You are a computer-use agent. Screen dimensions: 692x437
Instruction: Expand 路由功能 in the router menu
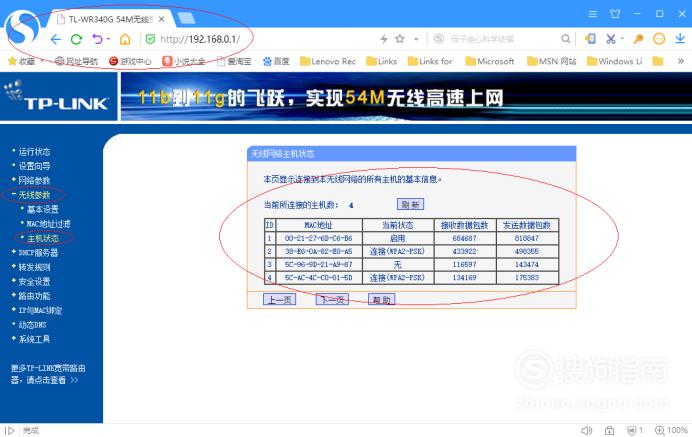tap(34, 296)
